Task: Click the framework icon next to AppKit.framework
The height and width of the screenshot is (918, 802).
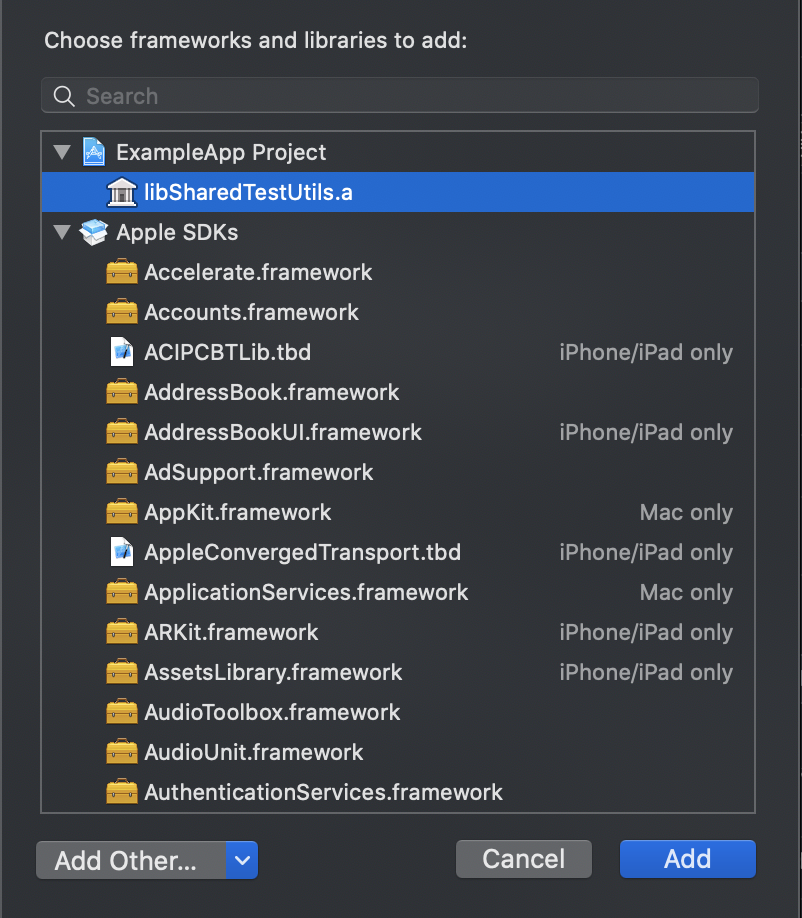Action: pos(121,511)
